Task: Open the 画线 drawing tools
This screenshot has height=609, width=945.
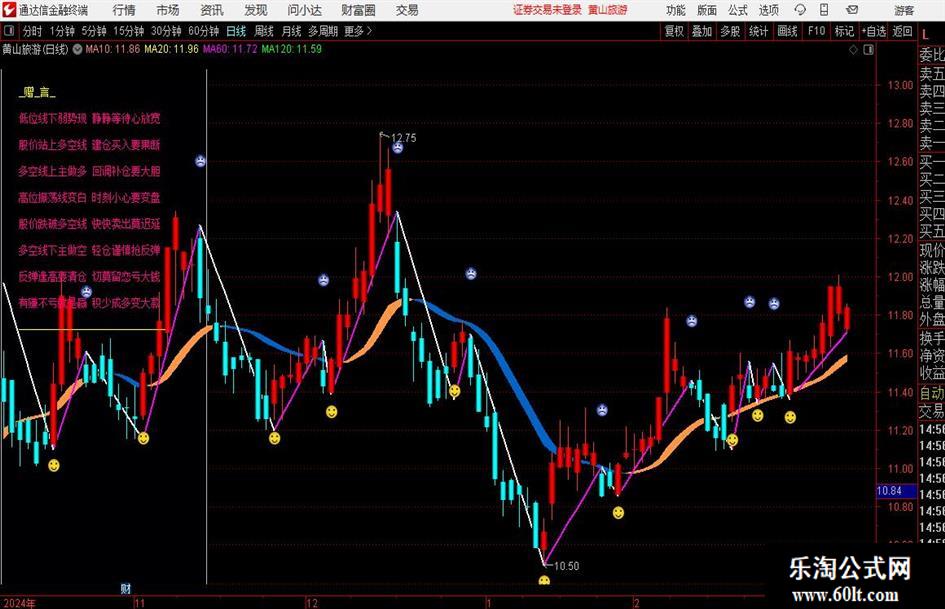Action: click(x=787, y=31)
